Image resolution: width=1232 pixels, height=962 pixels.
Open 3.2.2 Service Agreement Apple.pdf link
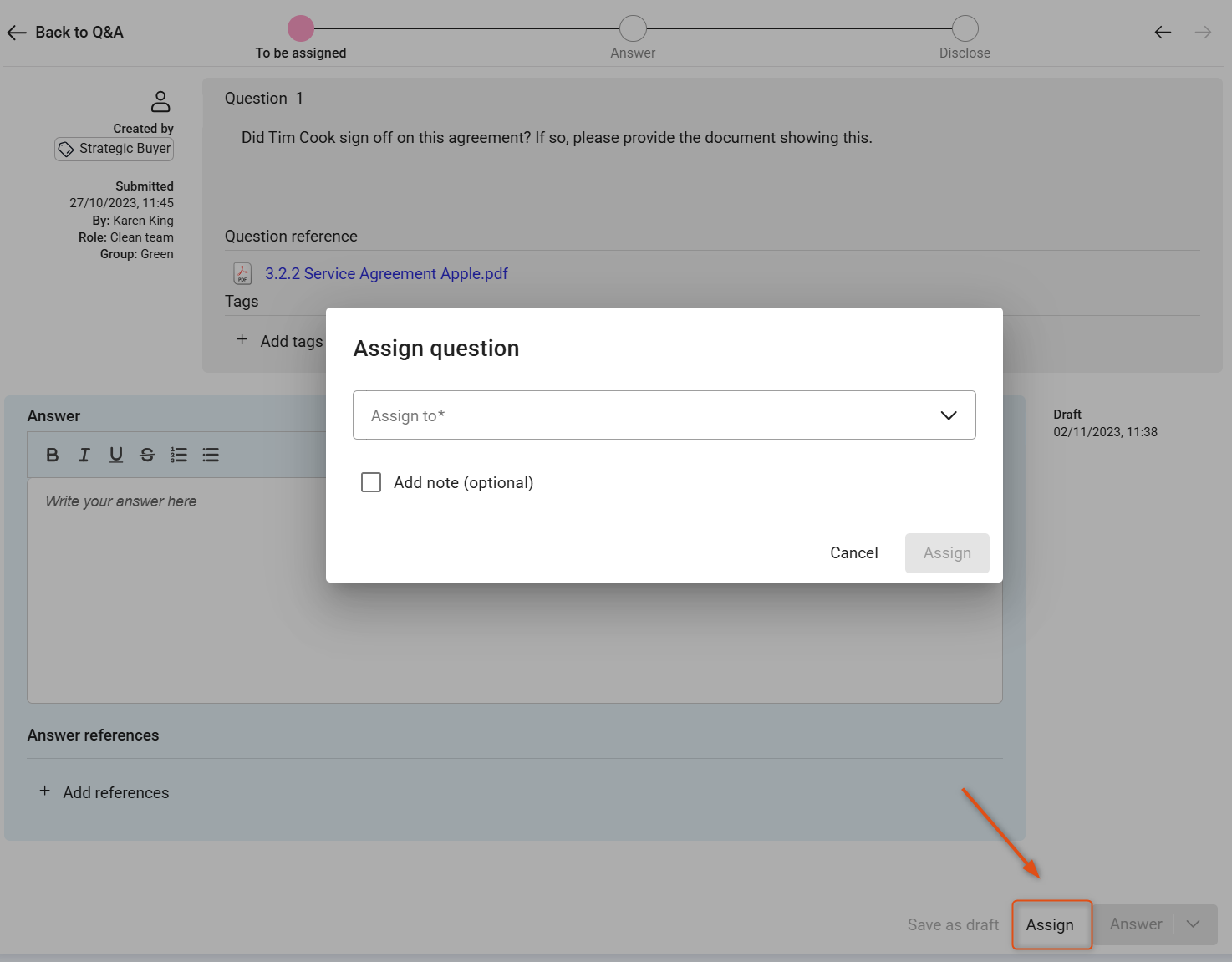(x=387, y=274)
